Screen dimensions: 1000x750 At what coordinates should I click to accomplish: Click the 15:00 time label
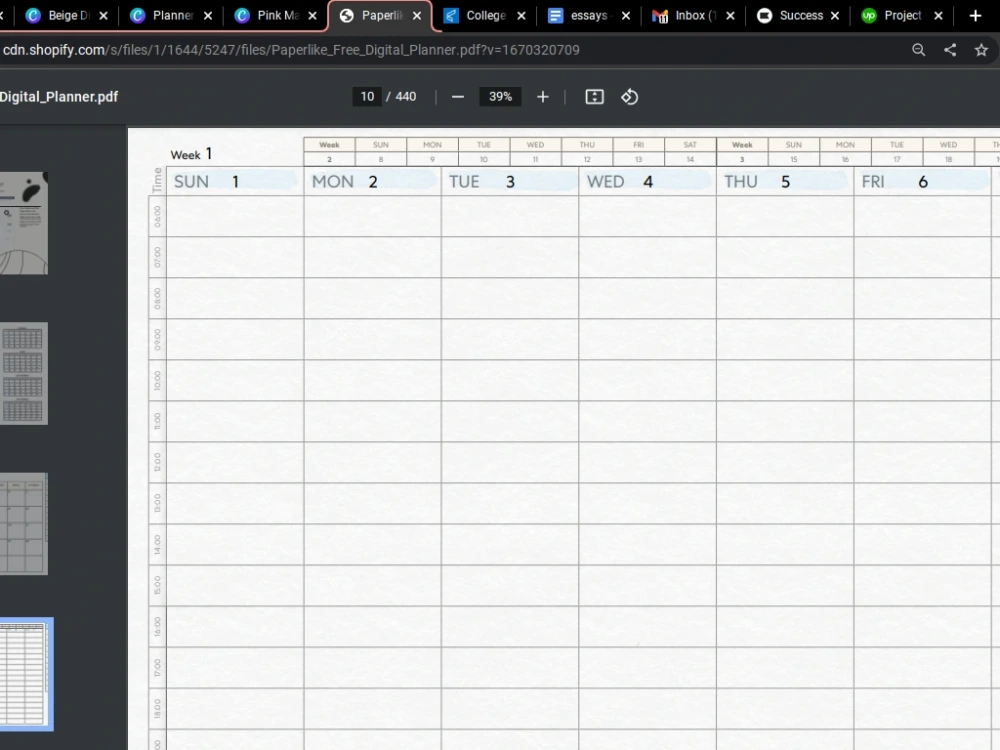pyautogui.click(x=158, y=585)
